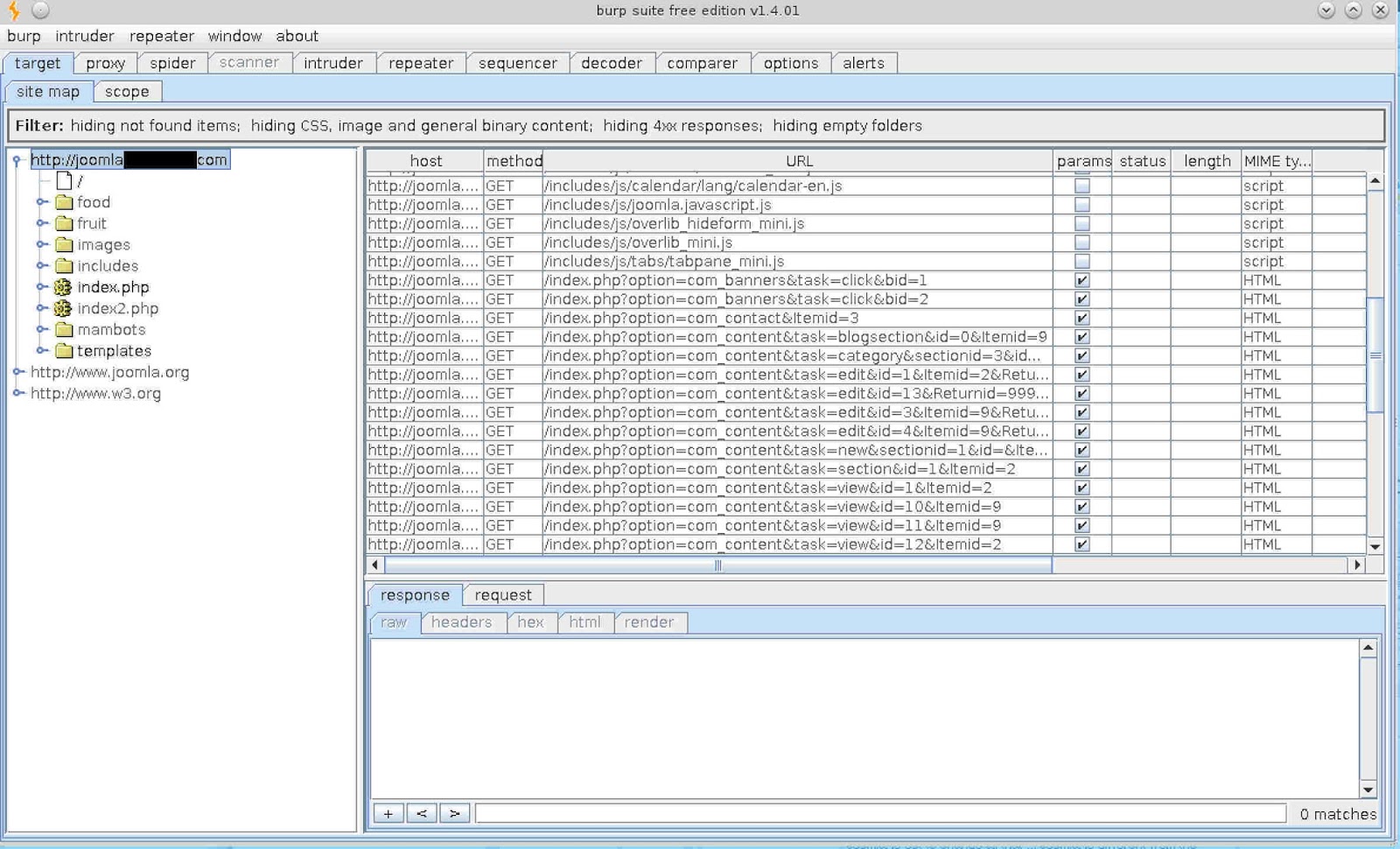Open the intruder menu in menu bar

(x=85, y=36)
